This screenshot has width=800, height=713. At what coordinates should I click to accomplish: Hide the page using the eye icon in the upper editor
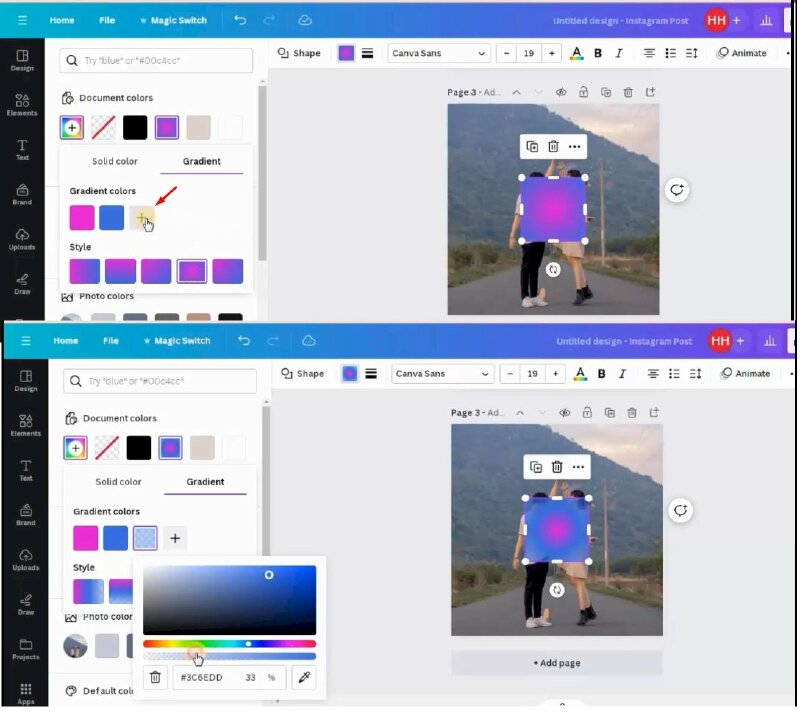click(x=561, y=92)
